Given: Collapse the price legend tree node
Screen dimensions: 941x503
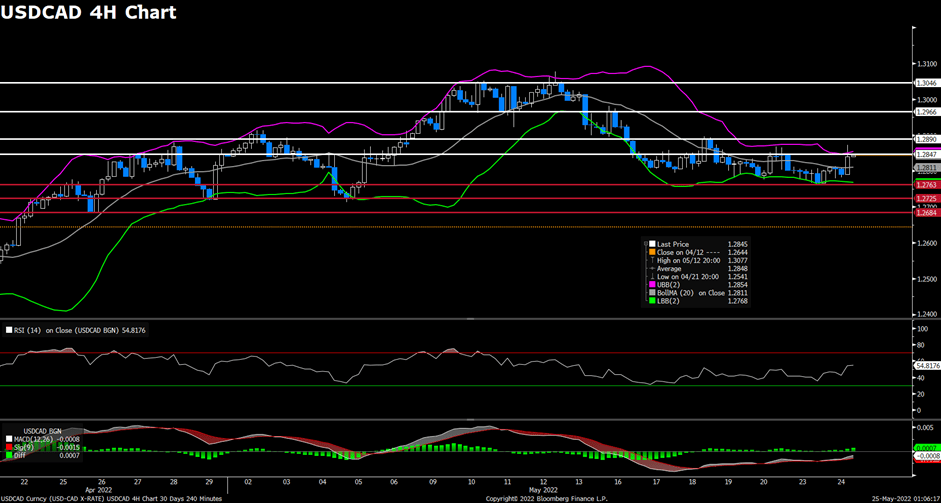Looking at the screenshot, I should [x=646, y=244].
